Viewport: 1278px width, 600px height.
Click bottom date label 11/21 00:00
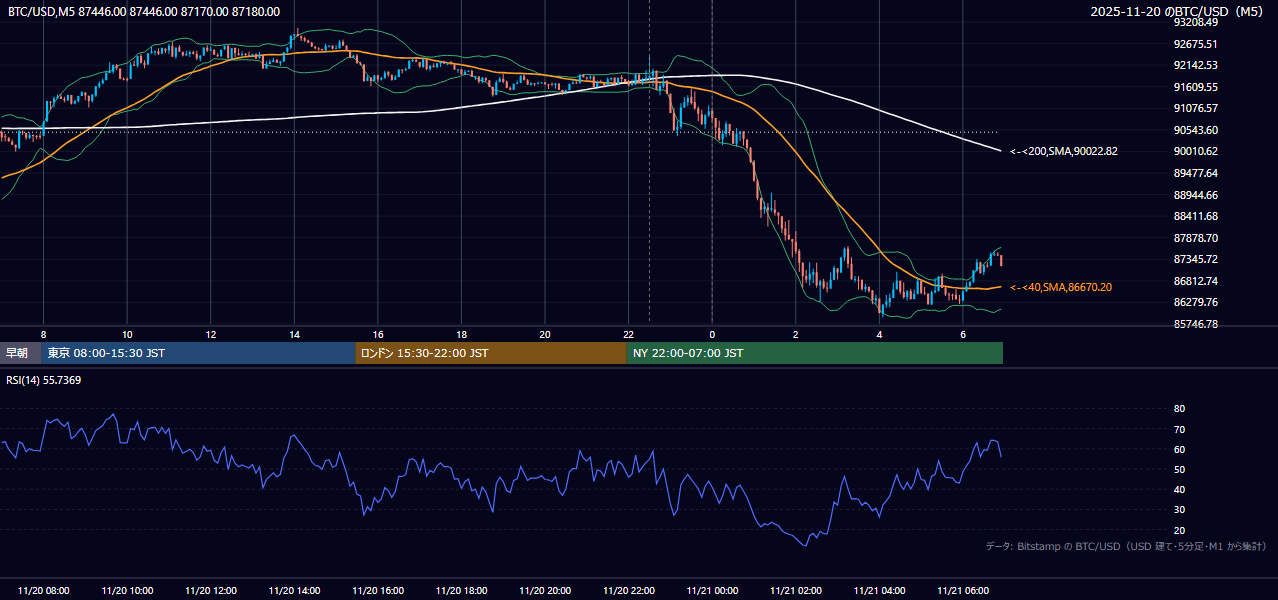pos(712,591)
